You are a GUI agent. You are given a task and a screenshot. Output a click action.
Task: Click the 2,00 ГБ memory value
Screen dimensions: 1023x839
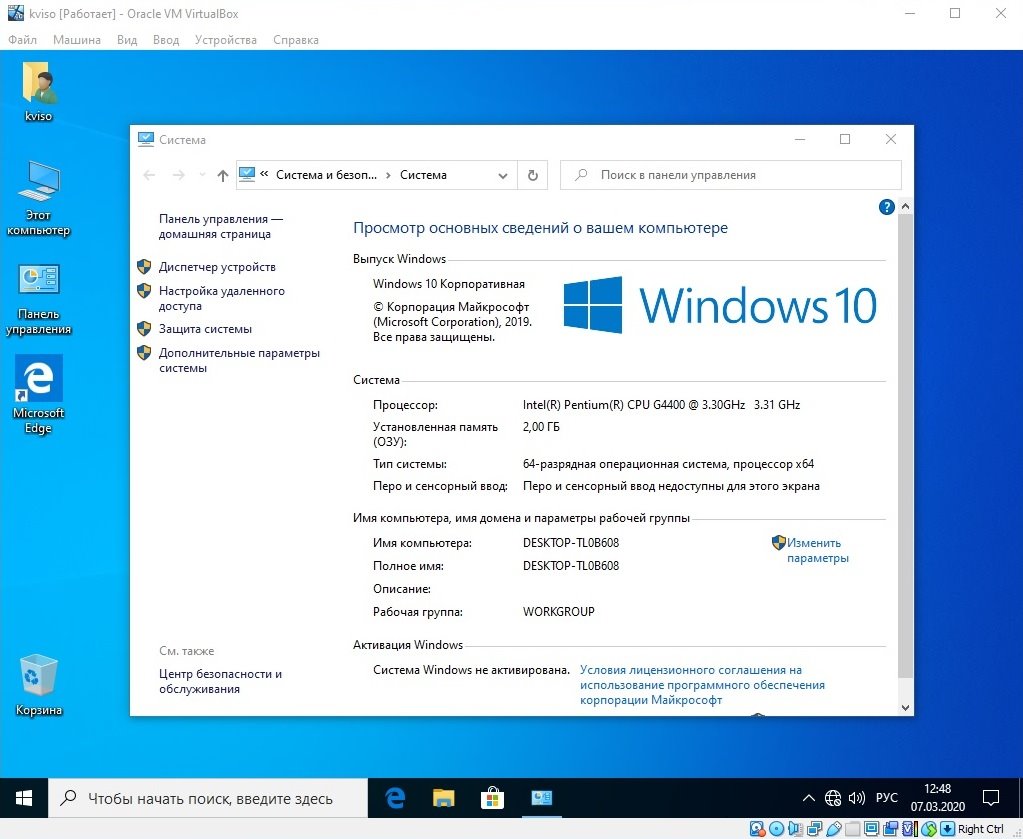pos(541,427)
